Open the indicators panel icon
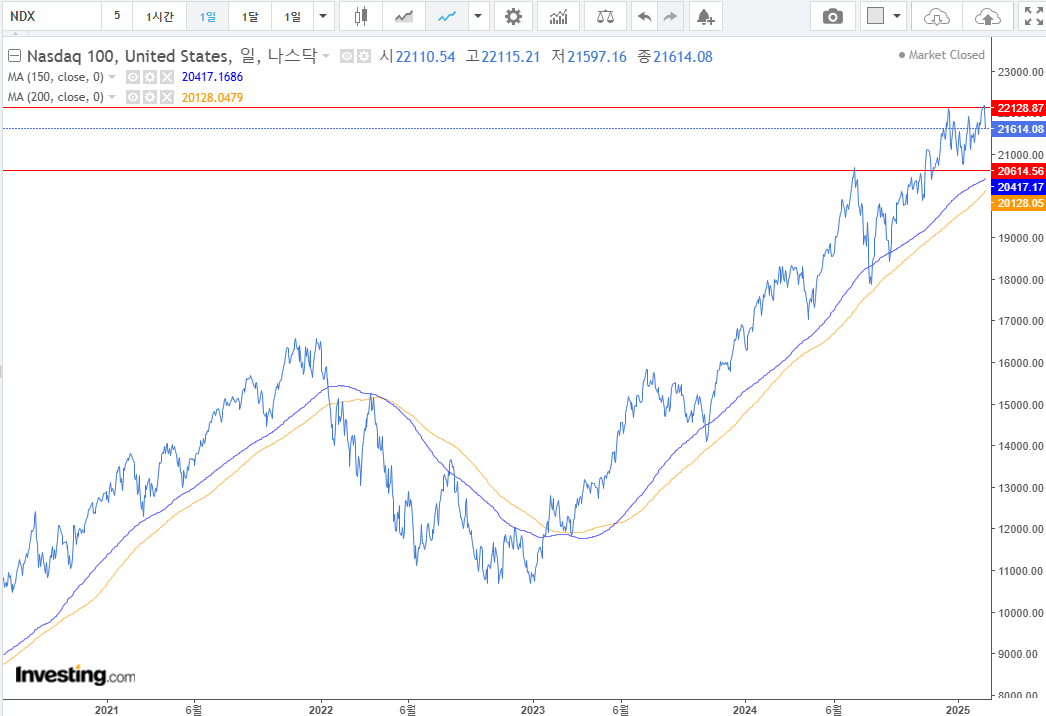Image resolution: width=1046 pixels, height=716 pixels. (558, 16)
